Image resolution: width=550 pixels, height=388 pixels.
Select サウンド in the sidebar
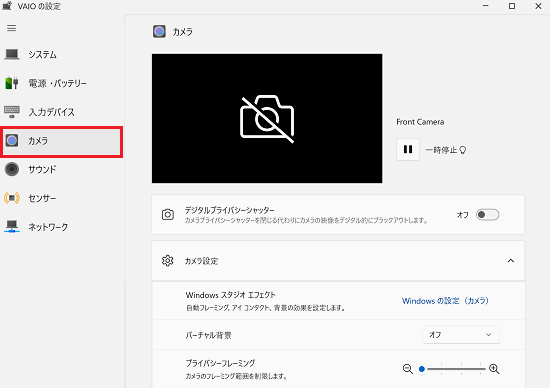coord(62,169)
